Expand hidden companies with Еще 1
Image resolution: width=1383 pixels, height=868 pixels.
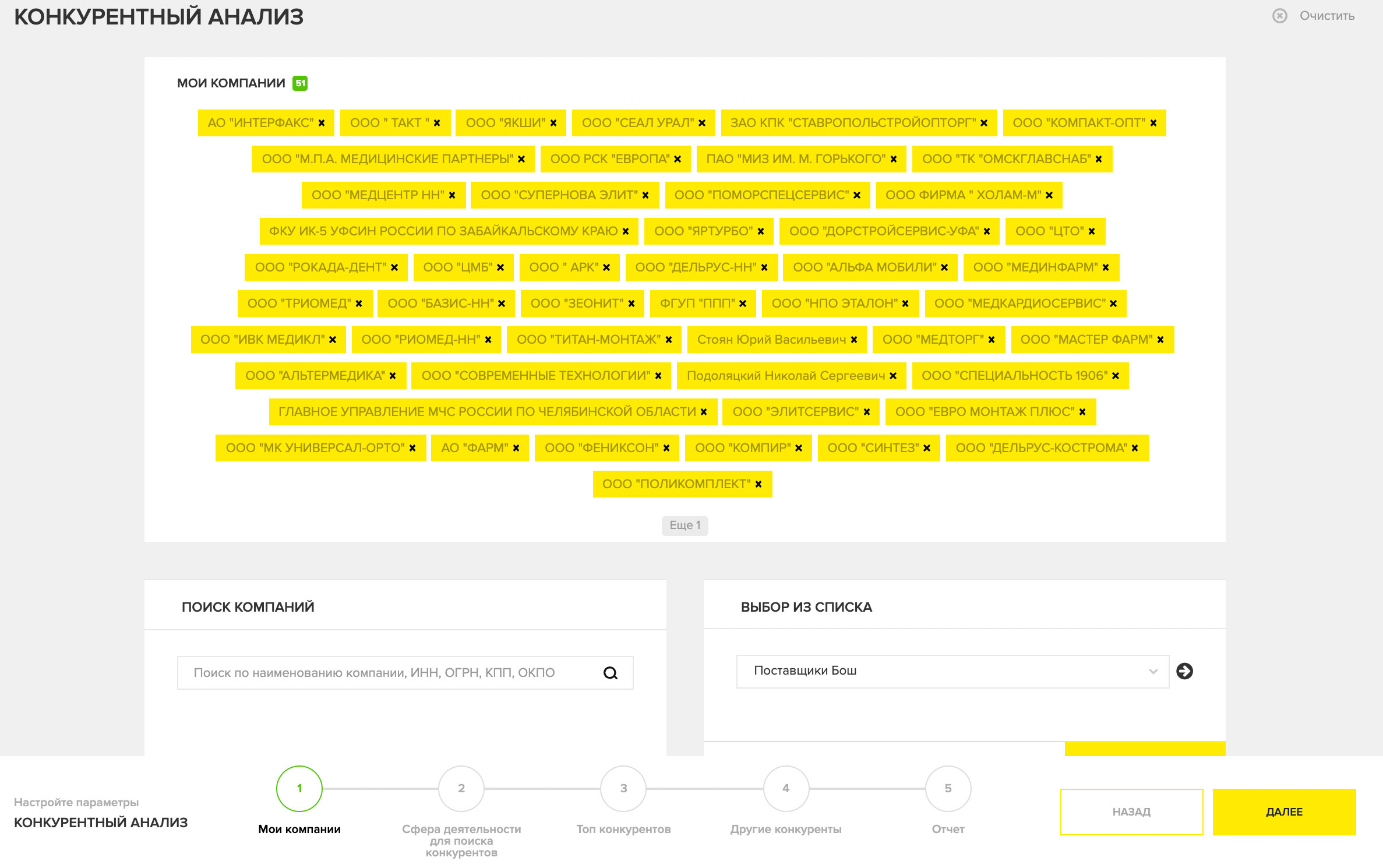click(x=685, y=525)
